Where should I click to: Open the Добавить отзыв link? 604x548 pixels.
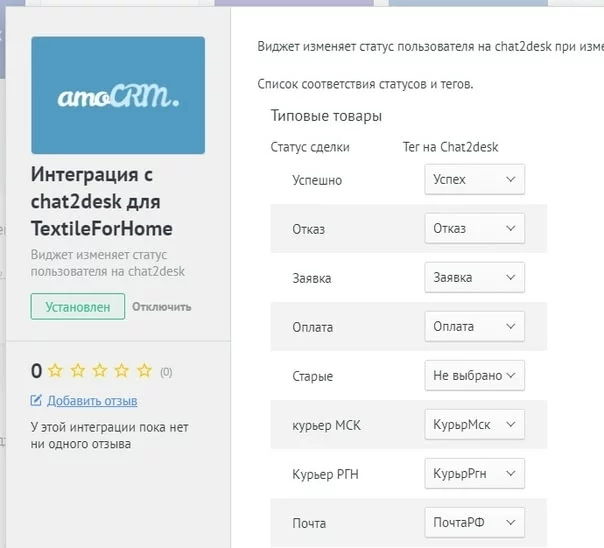92,401
